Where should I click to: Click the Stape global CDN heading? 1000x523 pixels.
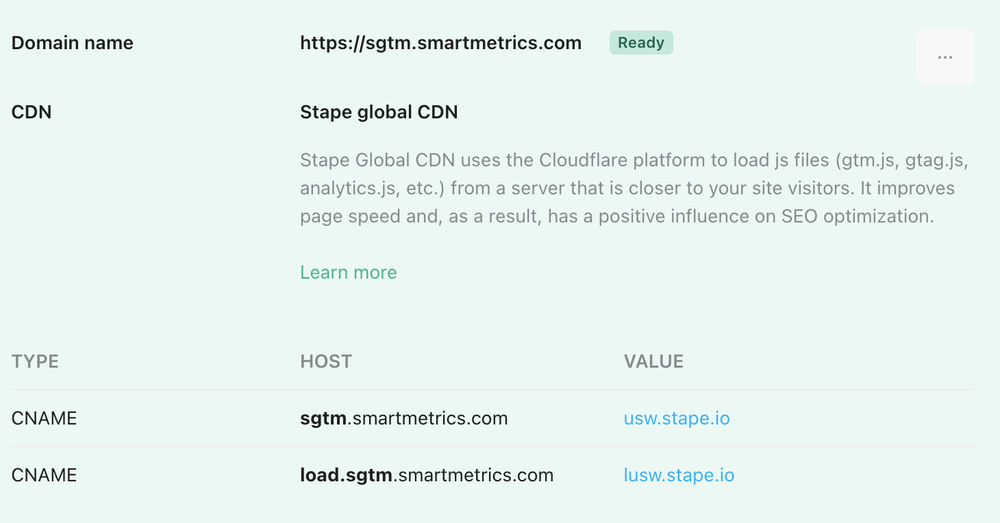tap(379, 112)
